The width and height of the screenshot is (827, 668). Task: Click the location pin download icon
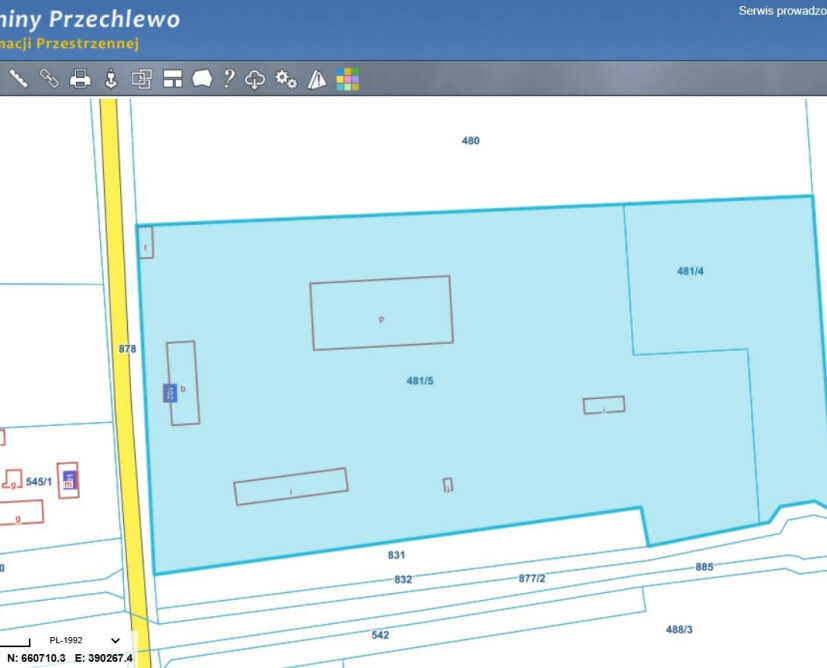[111, 79]
